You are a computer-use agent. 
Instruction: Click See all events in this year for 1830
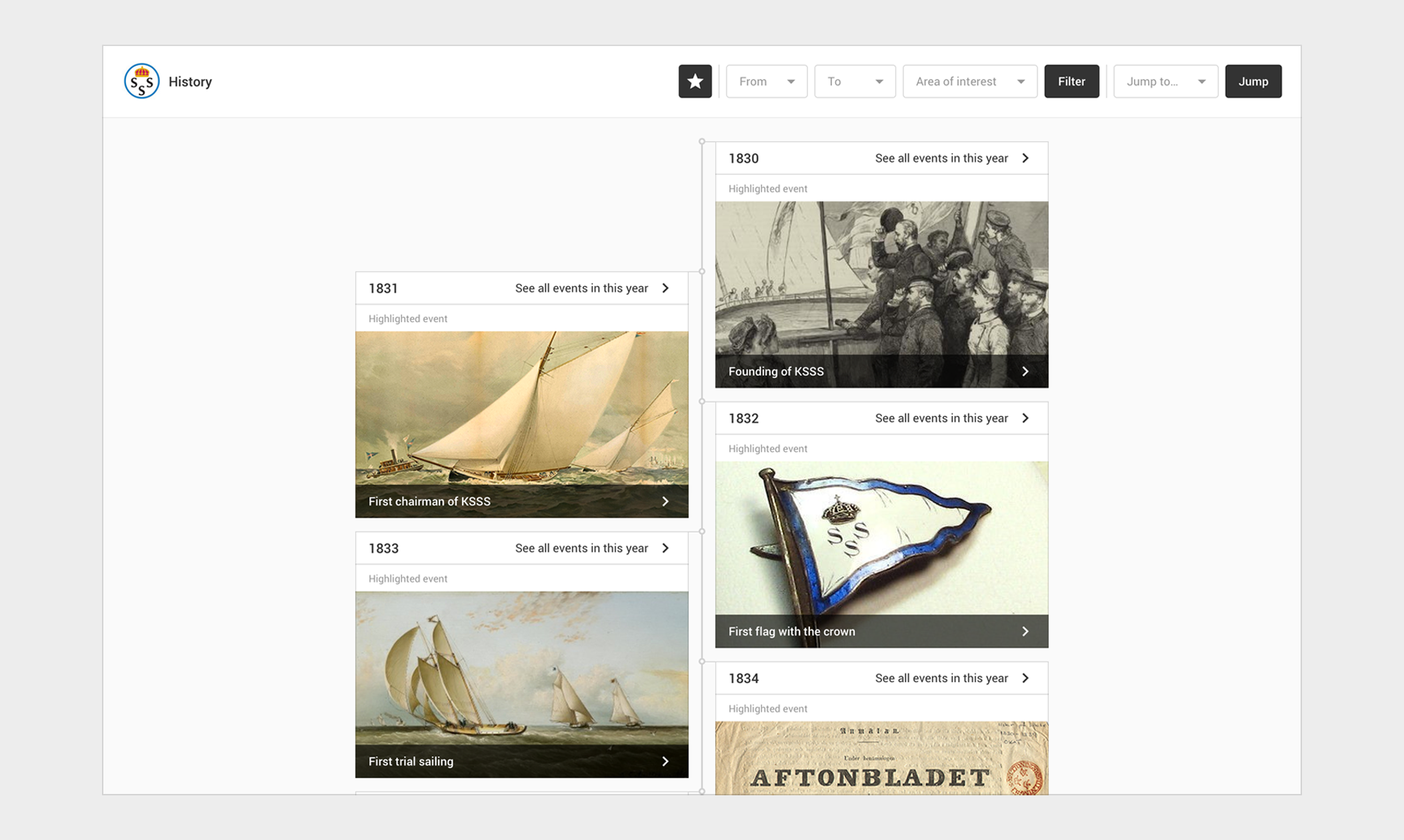click(941, 158)
